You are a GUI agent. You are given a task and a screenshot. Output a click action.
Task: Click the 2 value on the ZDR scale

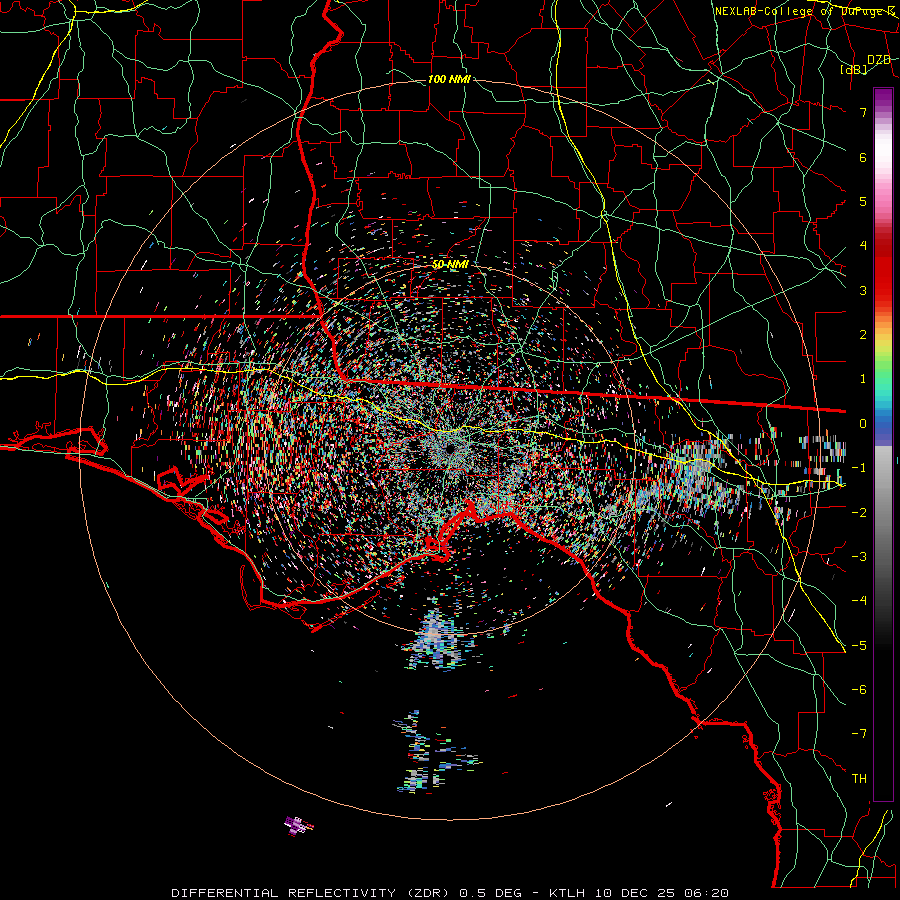863,335
